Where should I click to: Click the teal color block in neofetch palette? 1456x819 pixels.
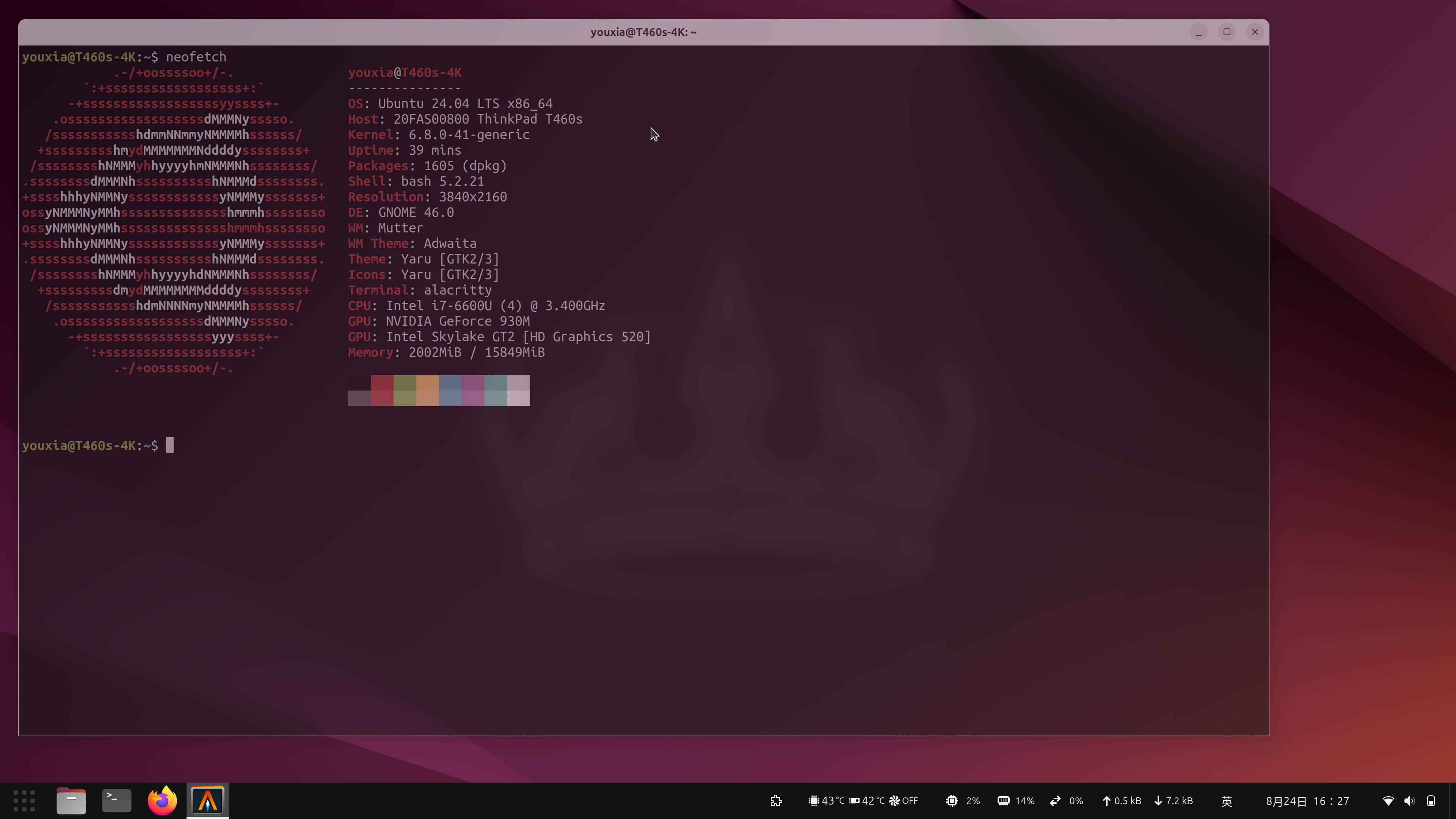pyautogui.click(x=496, y=391)
